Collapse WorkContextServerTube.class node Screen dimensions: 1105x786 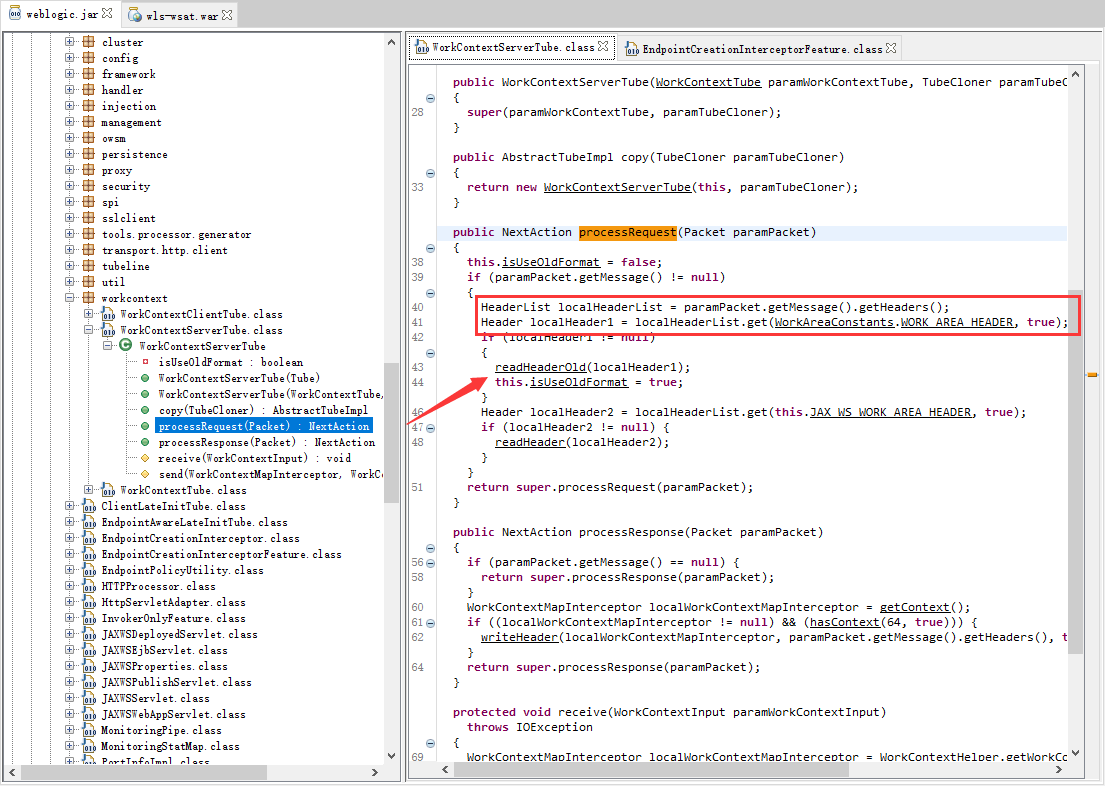coord(88,329)
